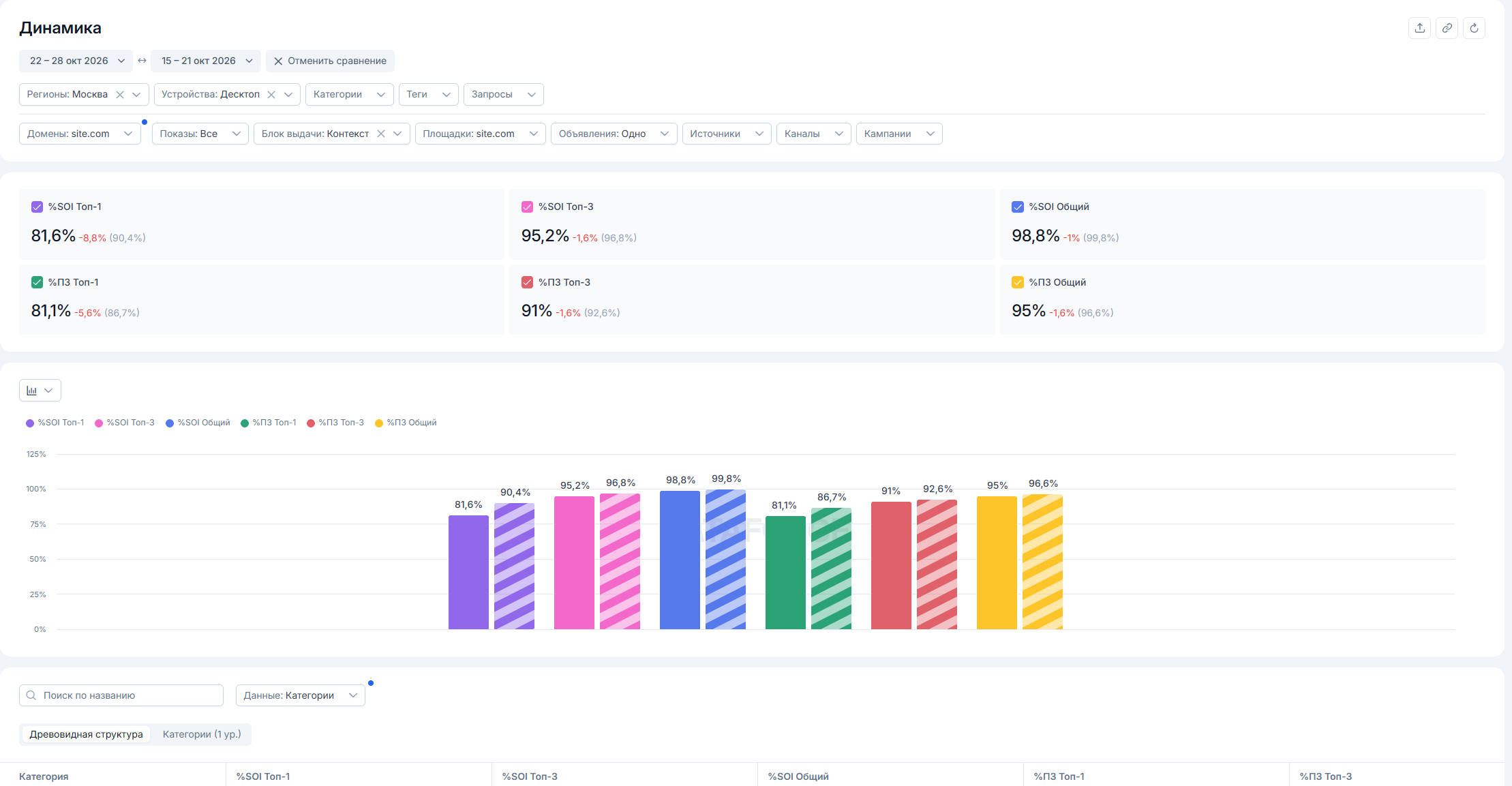Open the Запросы filter dropdown
This screenshot has height=786, width=1512.
(504, 95)
